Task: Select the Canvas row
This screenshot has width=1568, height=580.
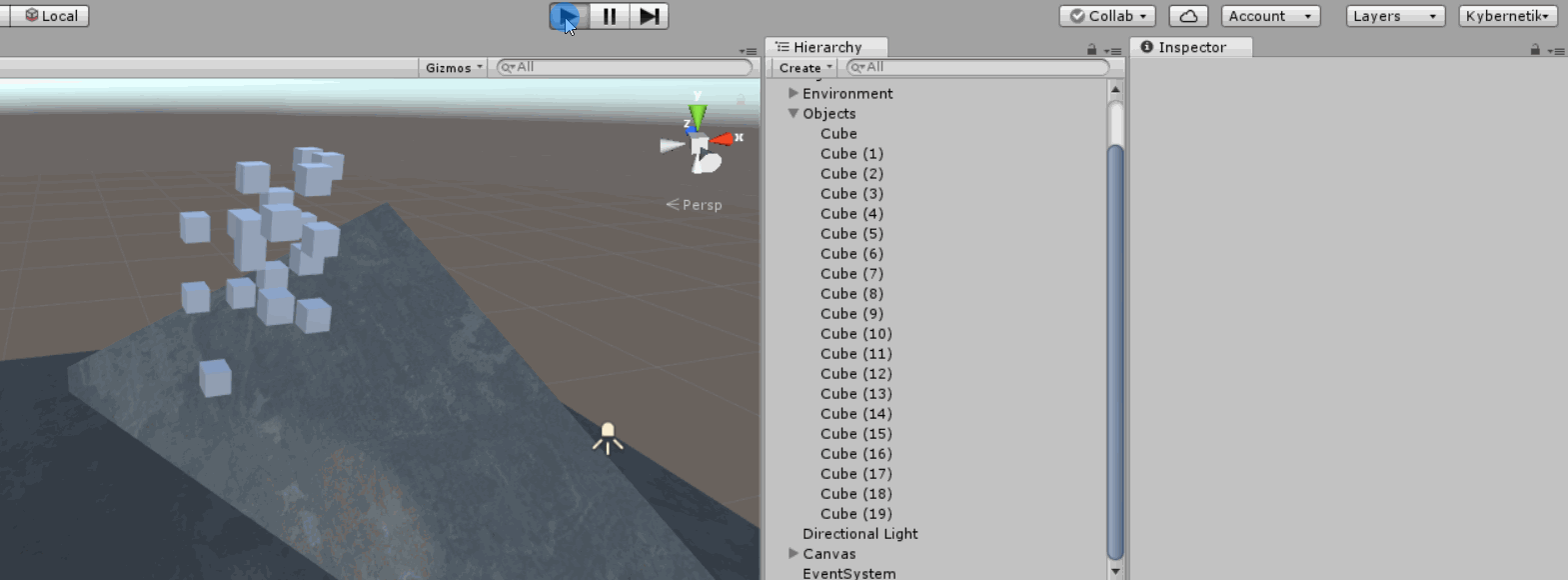Action: (828, 553)
